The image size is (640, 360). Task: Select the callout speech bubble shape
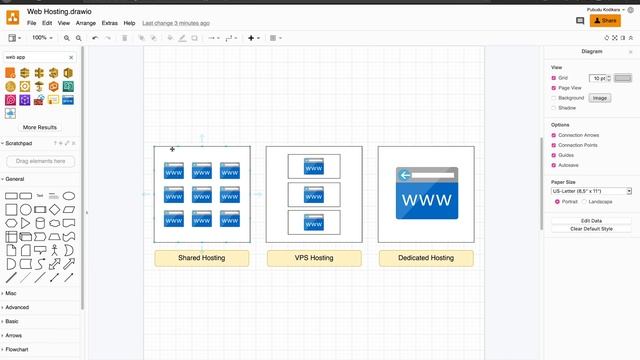pyautogui.click(x=40, y=250)
